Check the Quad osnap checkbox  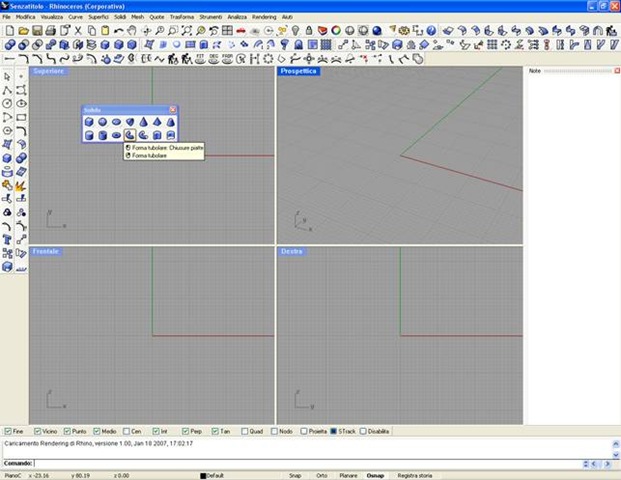click(x=244, y=430)
